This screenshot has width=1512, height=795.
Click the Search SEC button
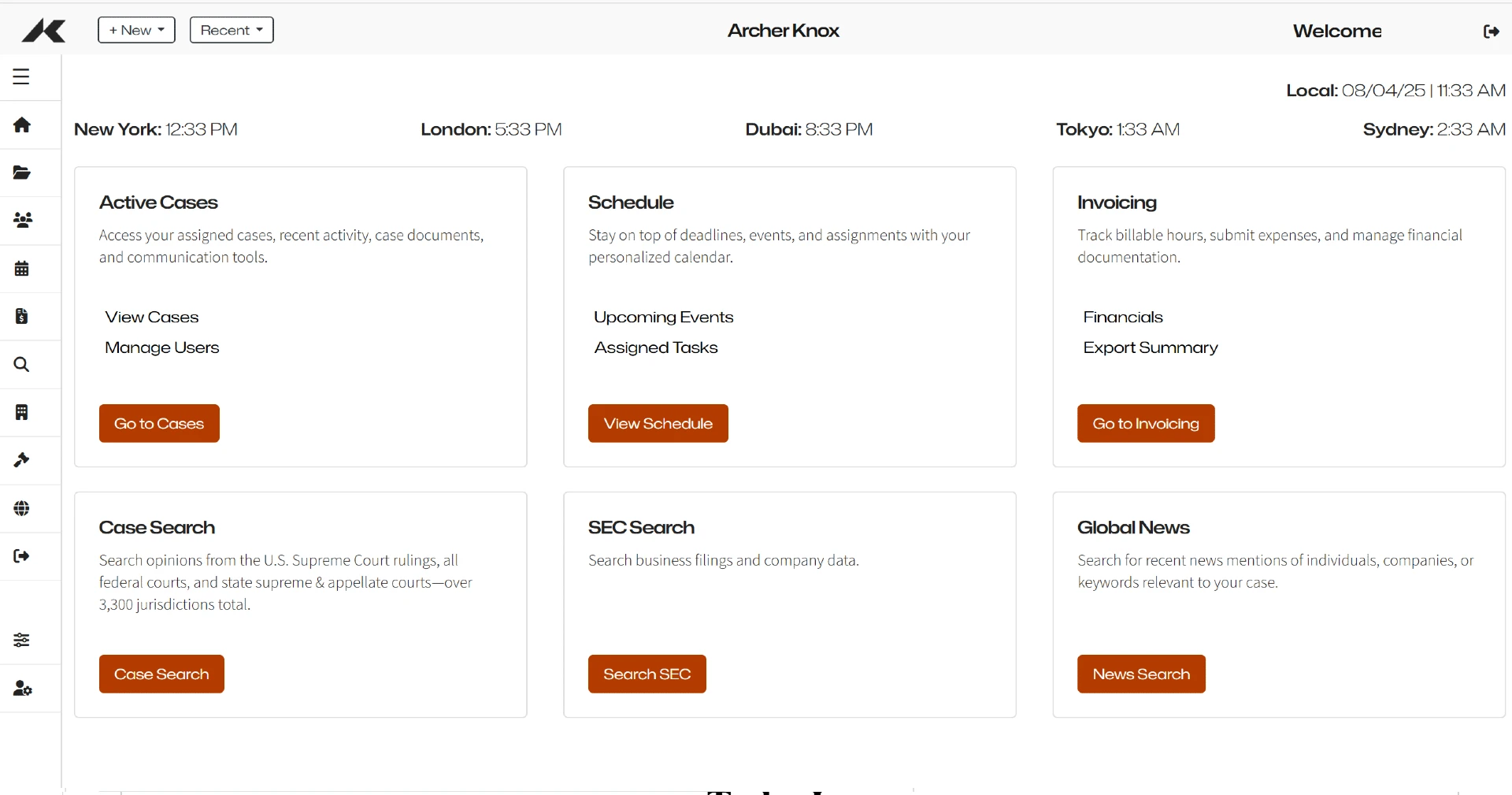tap(647, 674)
